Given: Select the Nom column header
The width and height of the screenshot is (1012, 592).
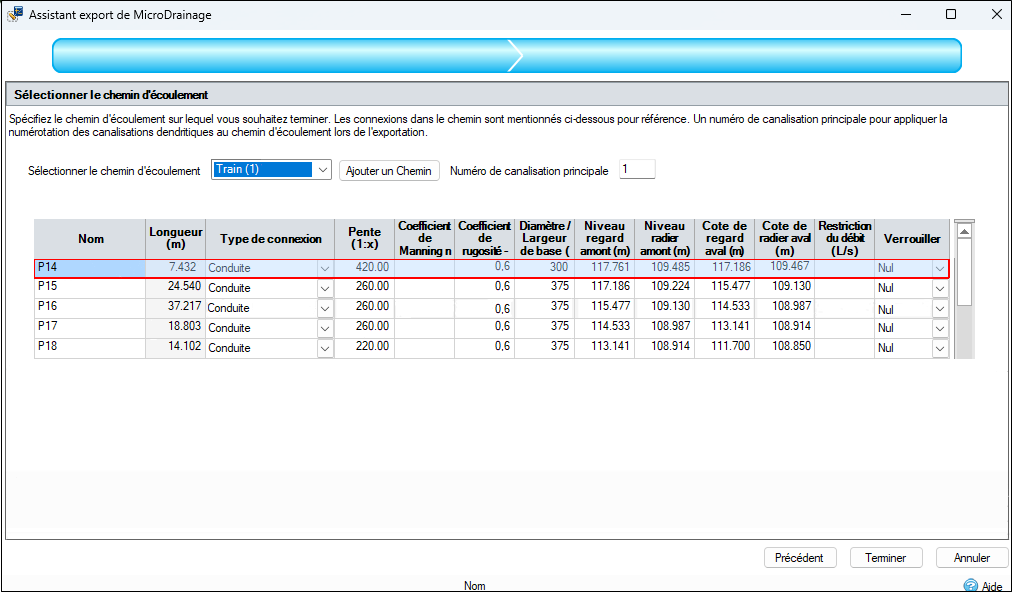Looking at the screenshot, I should click(90, 239).
